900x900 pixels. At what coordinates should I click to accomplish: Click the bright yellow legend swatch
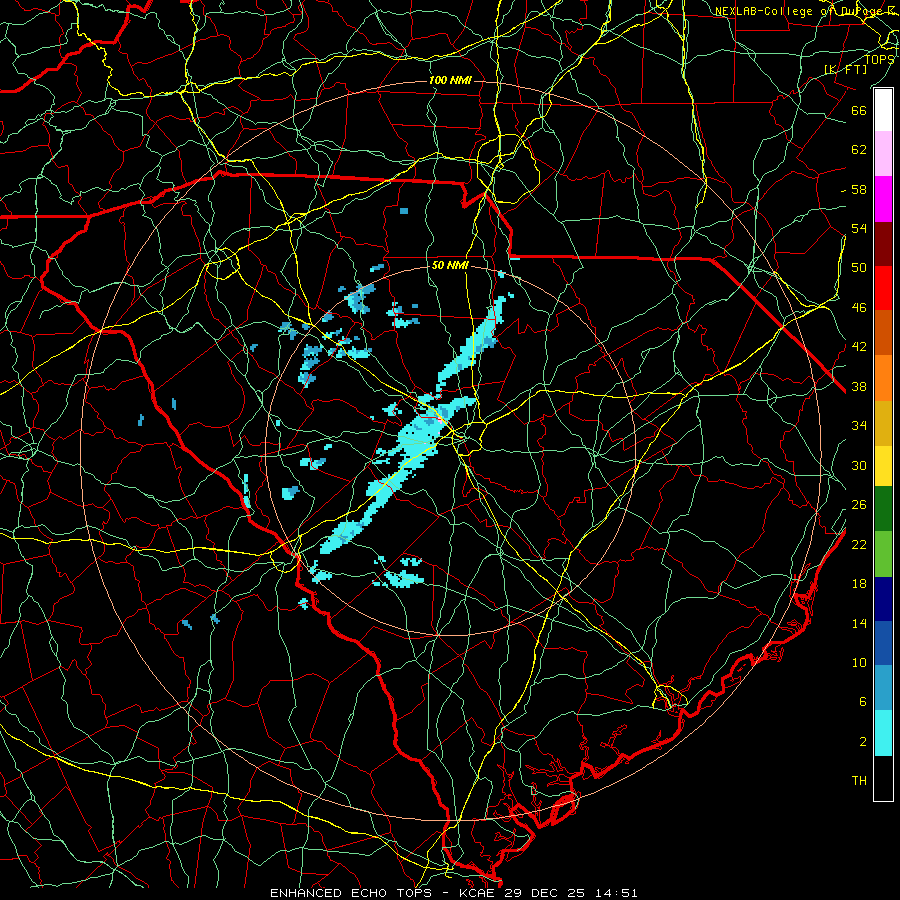(883, 466)
